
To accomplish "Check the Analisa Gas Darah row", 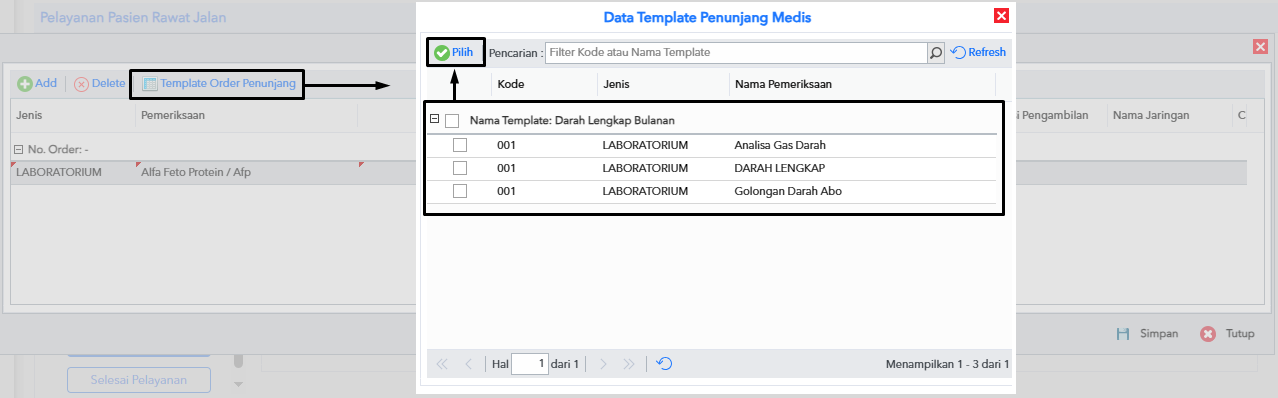I will [460, 145].
